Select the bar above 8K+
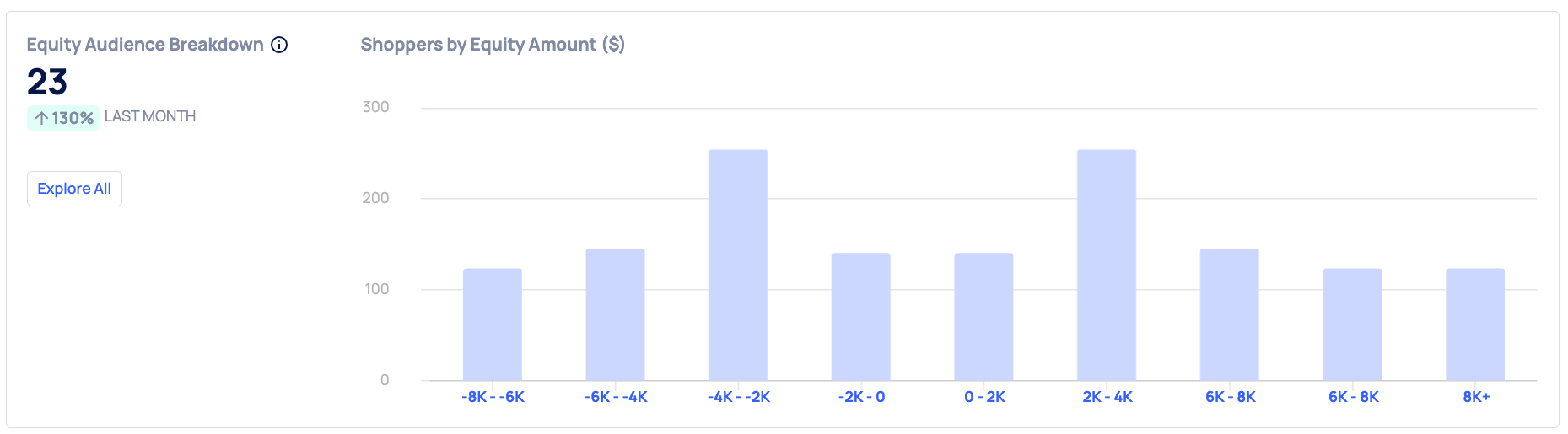1568x434 pixels. [1475, 324]
